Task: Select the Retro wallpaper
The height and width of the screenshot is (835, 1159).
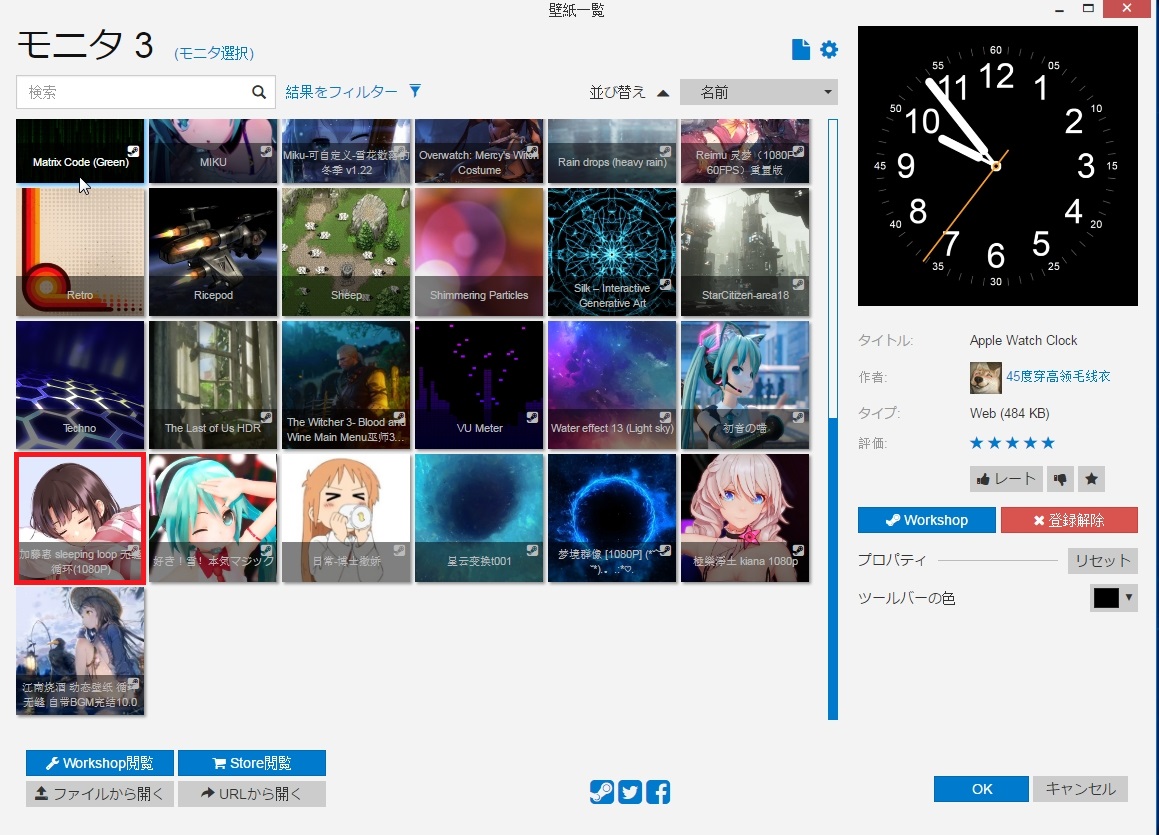Action: click(x=80, y=252)
